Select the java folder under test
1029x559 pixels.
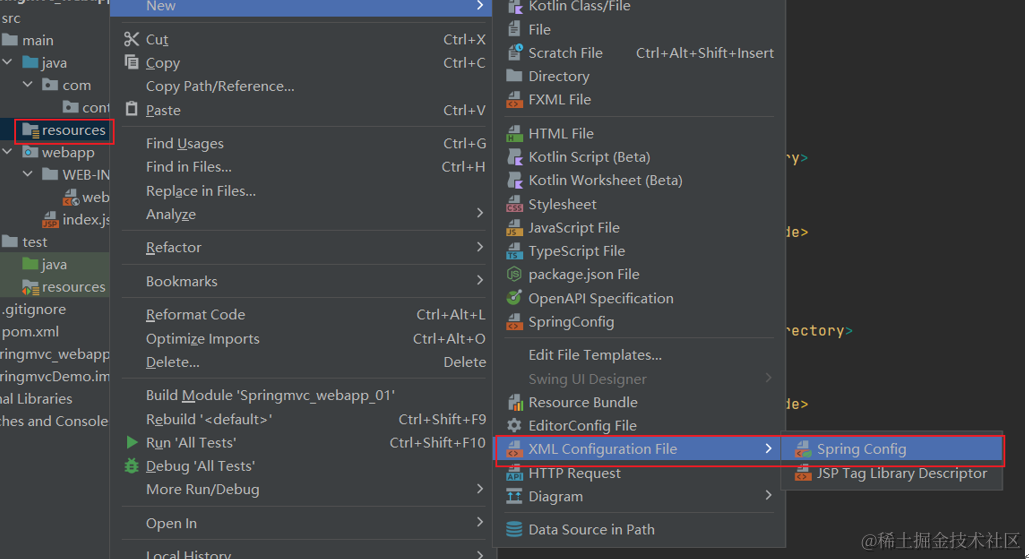(x=53, y=264)
